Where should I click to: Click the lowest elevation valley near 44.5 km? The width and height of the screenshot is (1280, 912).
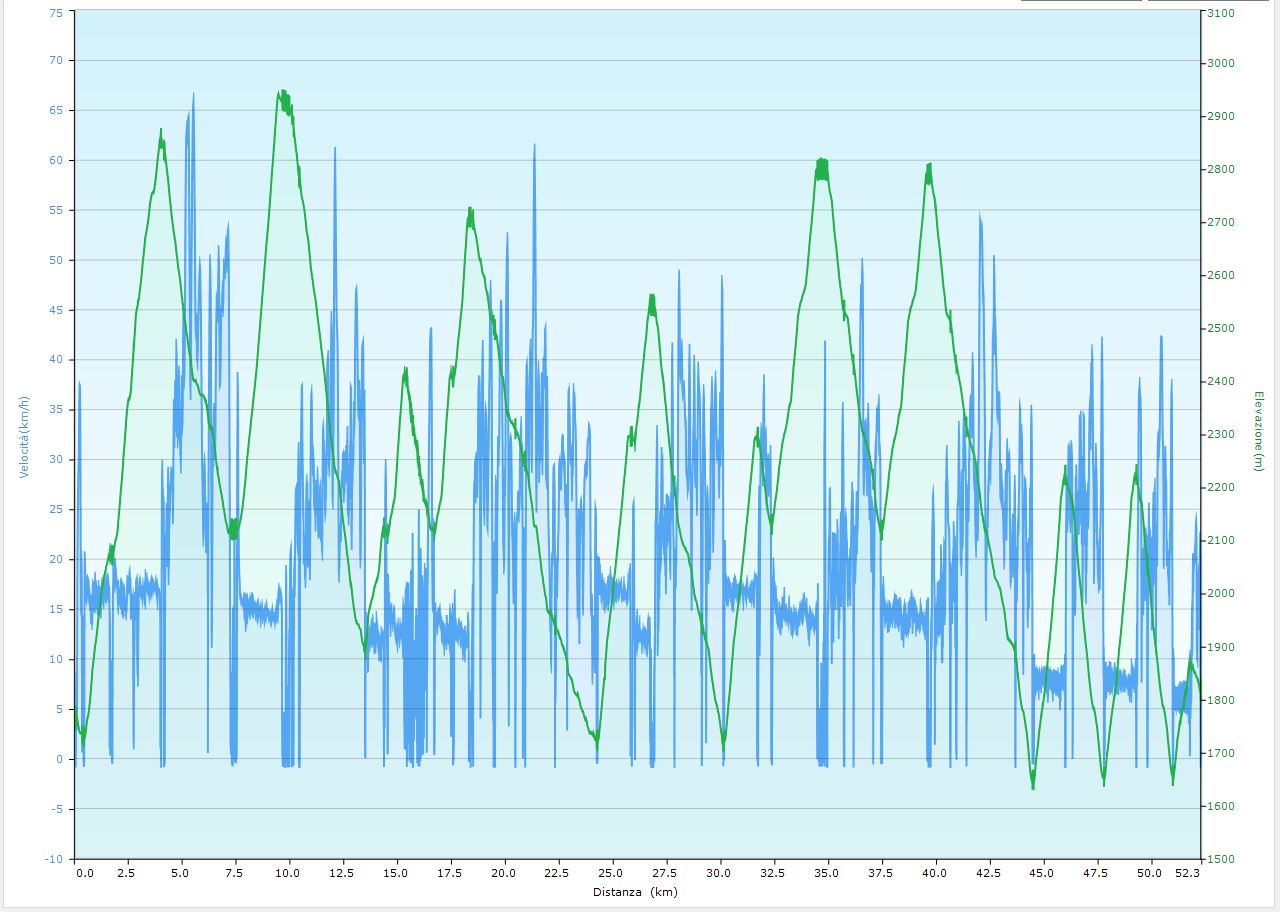pos(1033,786)
